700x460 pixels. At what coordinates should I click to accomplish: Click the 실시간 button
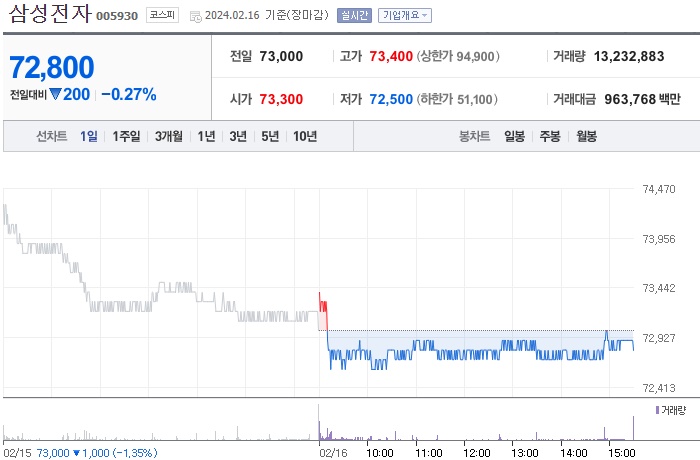354,16
